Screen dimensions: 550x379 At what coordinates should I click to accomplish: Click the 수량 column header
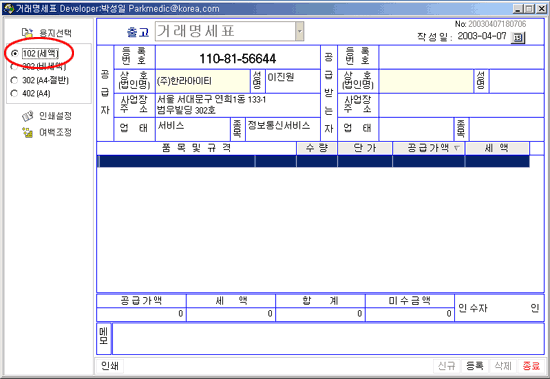(317, 148)
